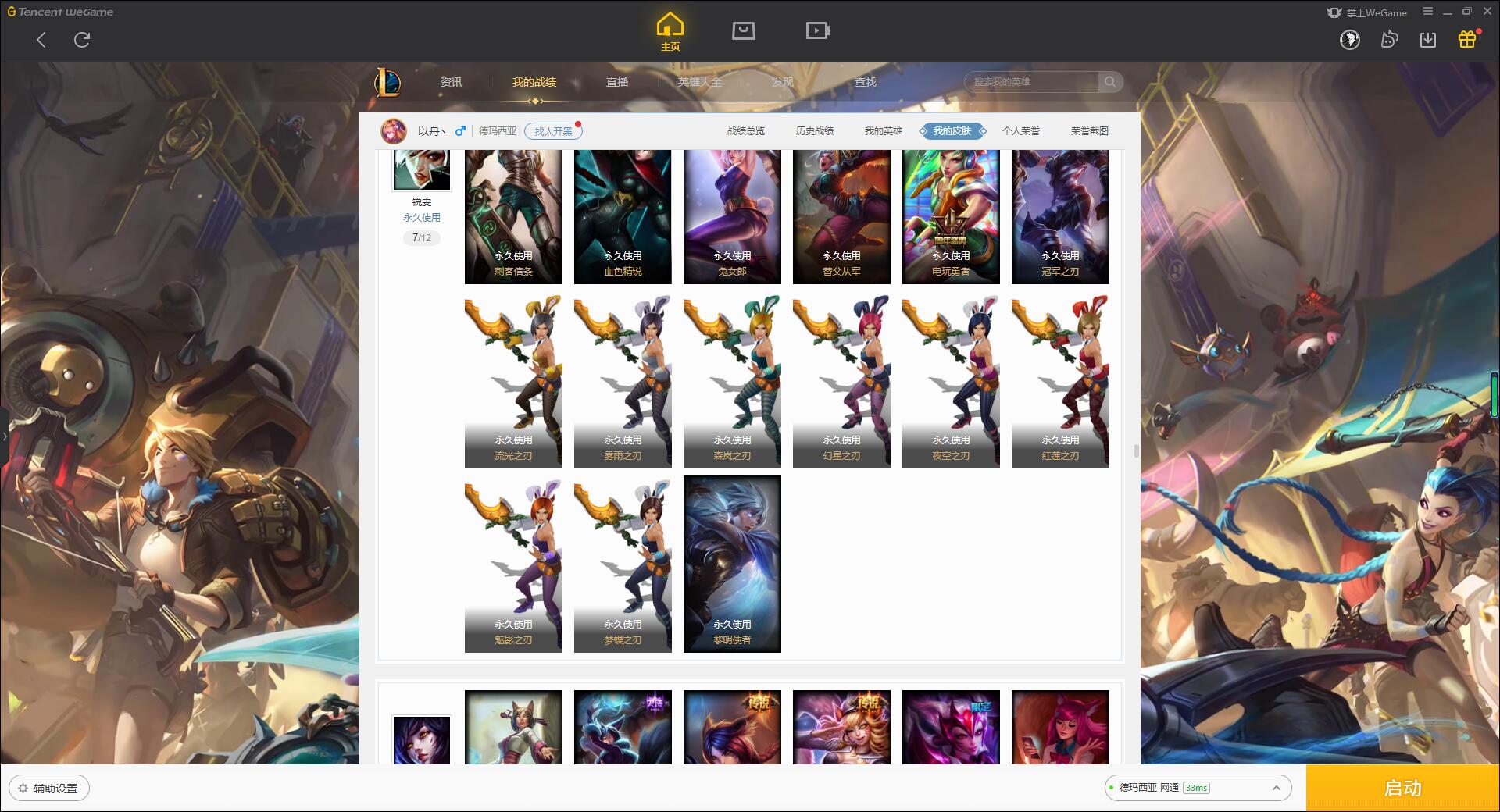Screen dimensions: 1500x812
Task: Select the 森岚之刃 chroma card
Action: [732, 380]
